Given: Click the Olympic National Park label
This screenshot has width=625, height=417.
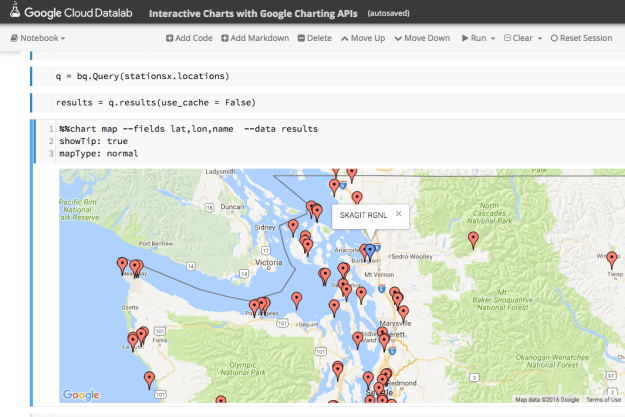Looking at the screenshot, I should (x=243, y=369).
